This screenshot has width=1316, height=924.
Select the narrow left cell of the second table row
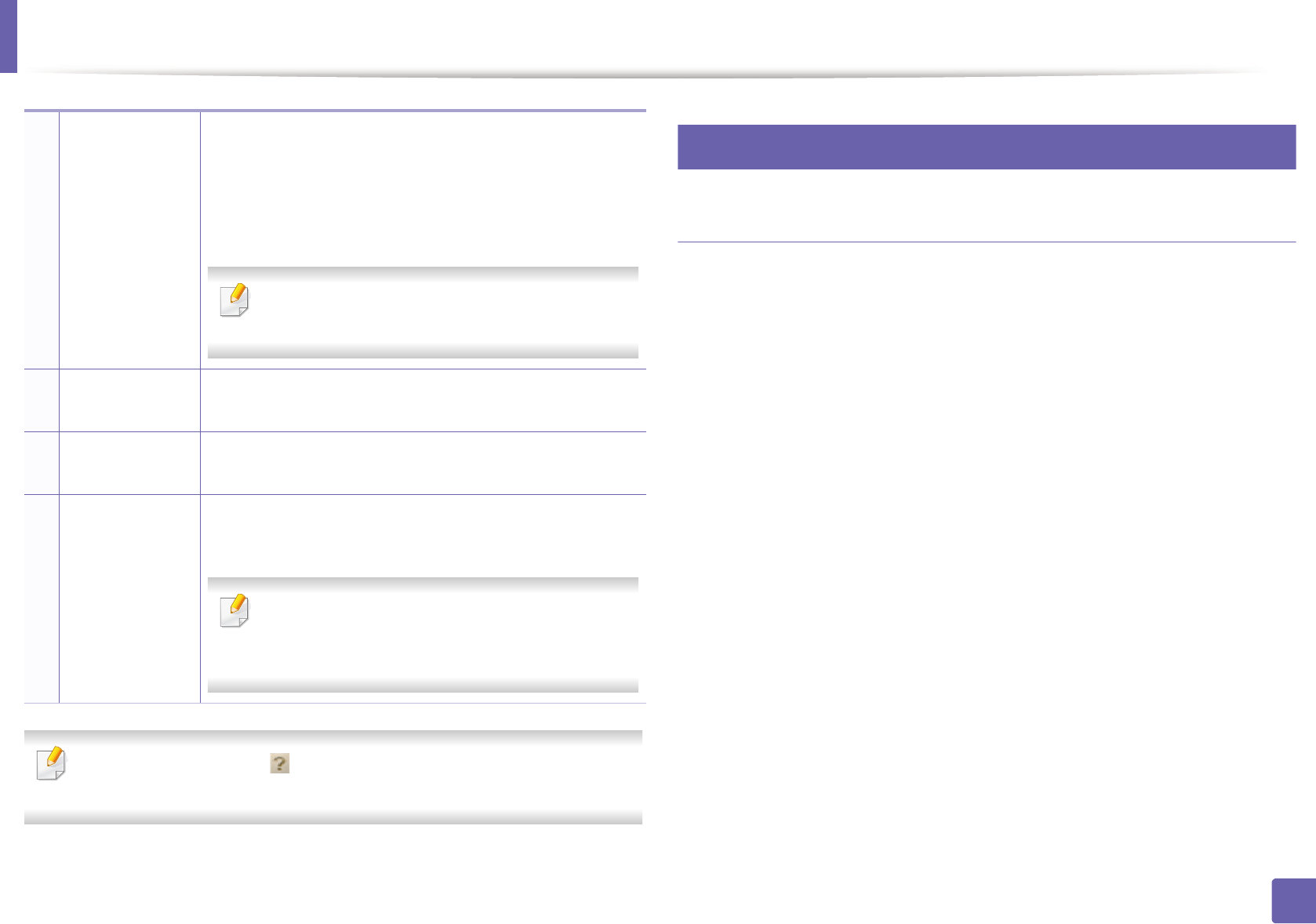[x=42, y=400]
